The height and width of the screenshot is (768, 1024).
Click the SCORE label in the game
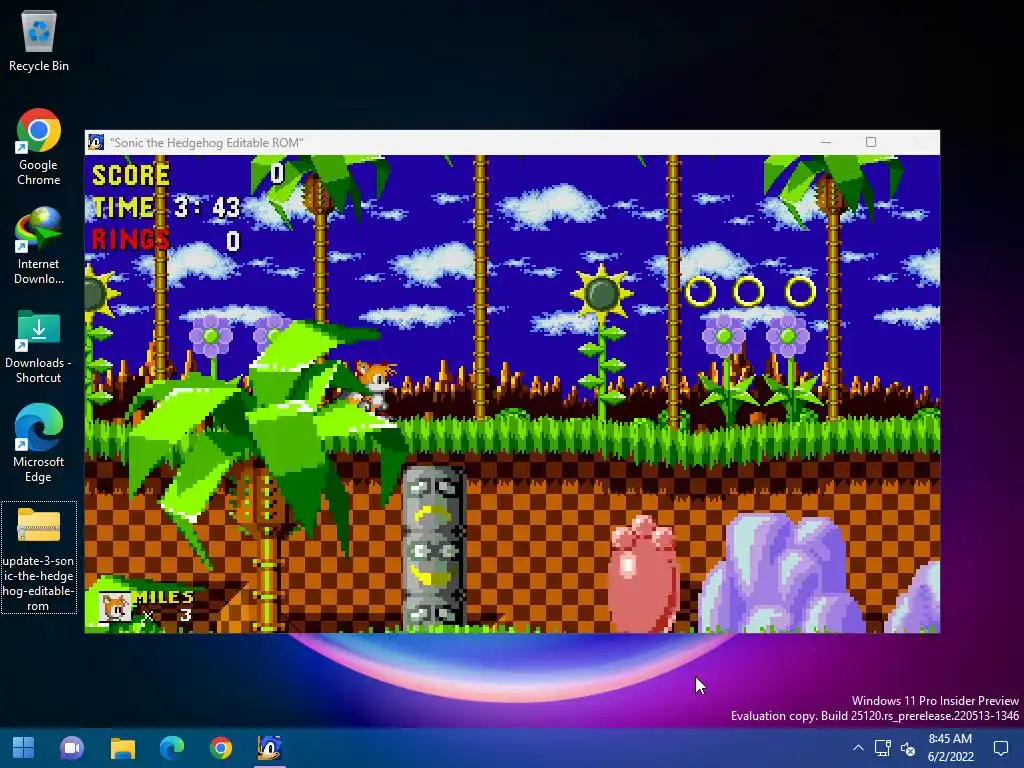point(131,175)
